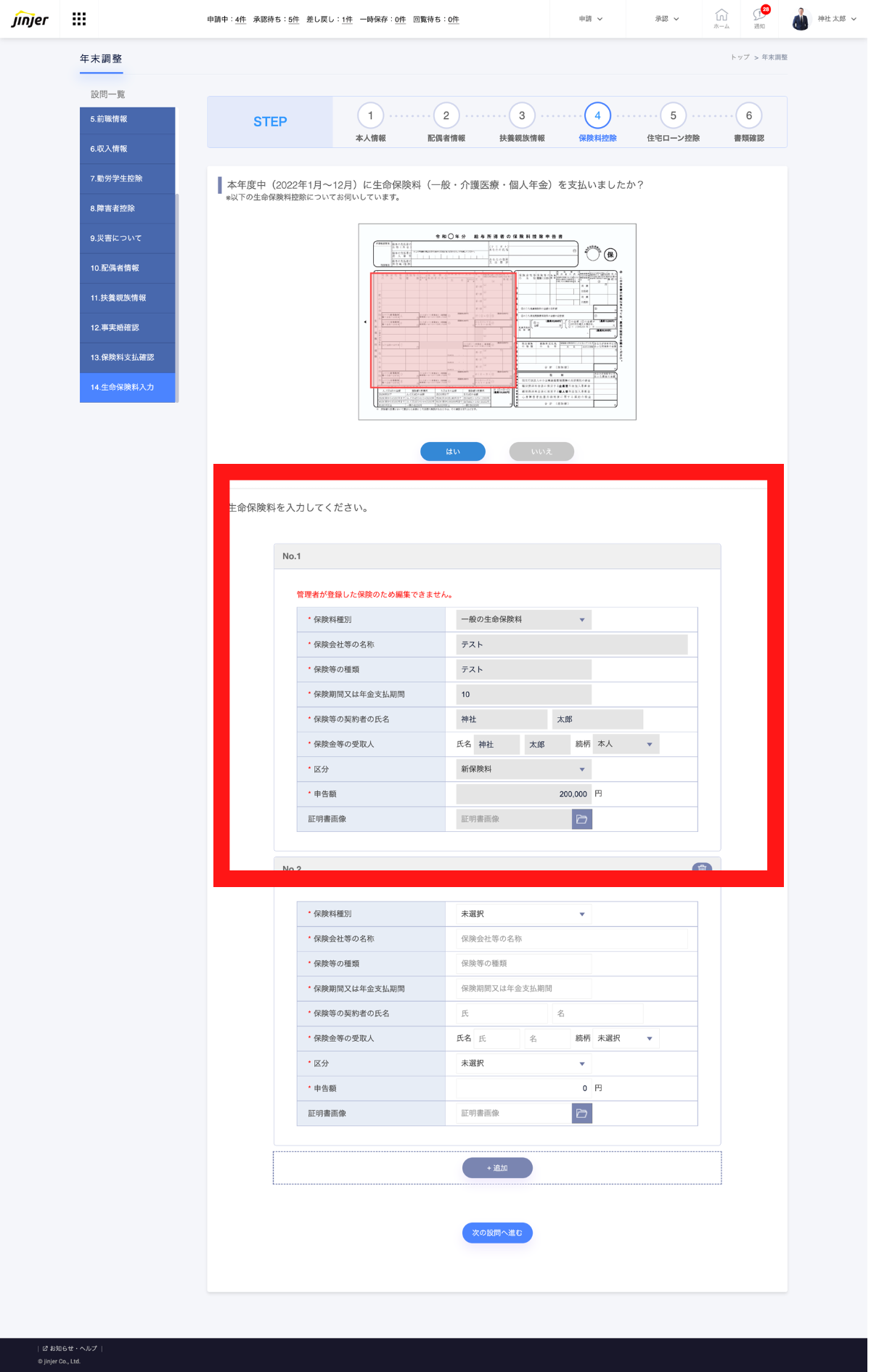Click No.2 保険等の種類 input field
The image size is (871, 1372).
tap(523, 963)
